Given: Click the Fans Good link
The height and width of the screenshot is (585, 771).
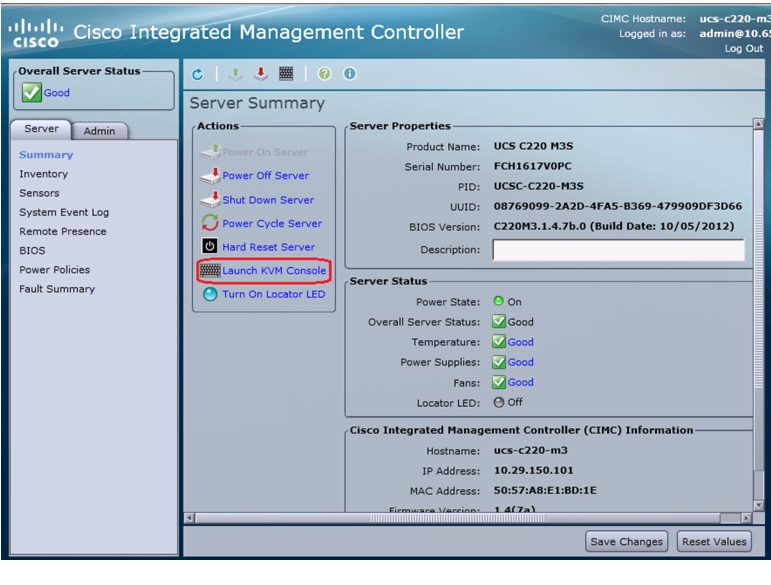Looking at the screenshot, I should [x=520, y=382].
